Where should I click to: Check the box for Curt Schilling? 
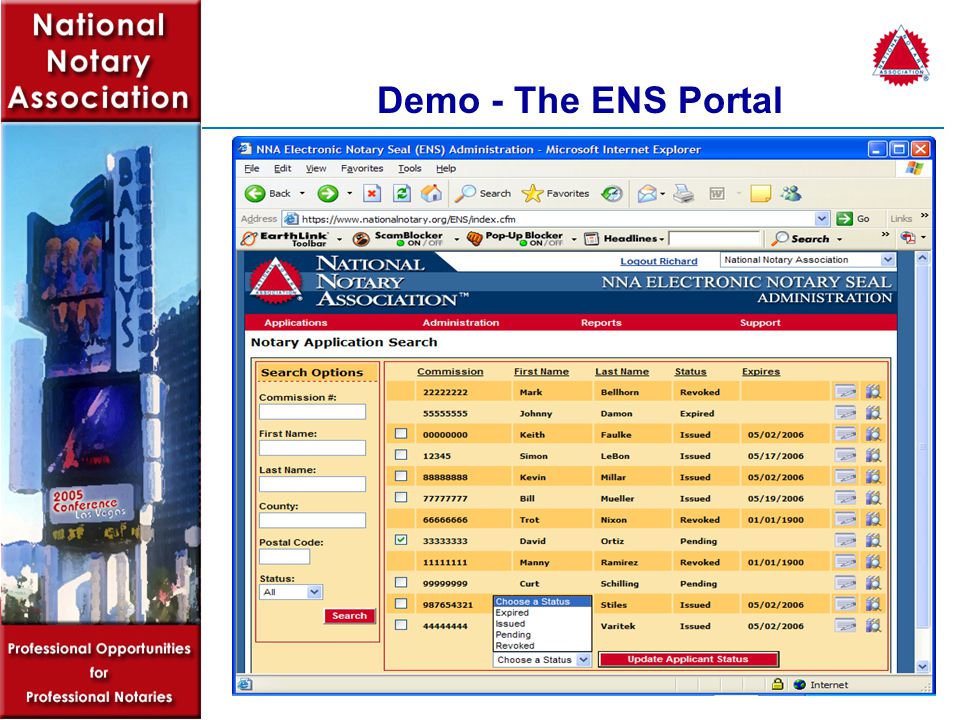(401, 582)
